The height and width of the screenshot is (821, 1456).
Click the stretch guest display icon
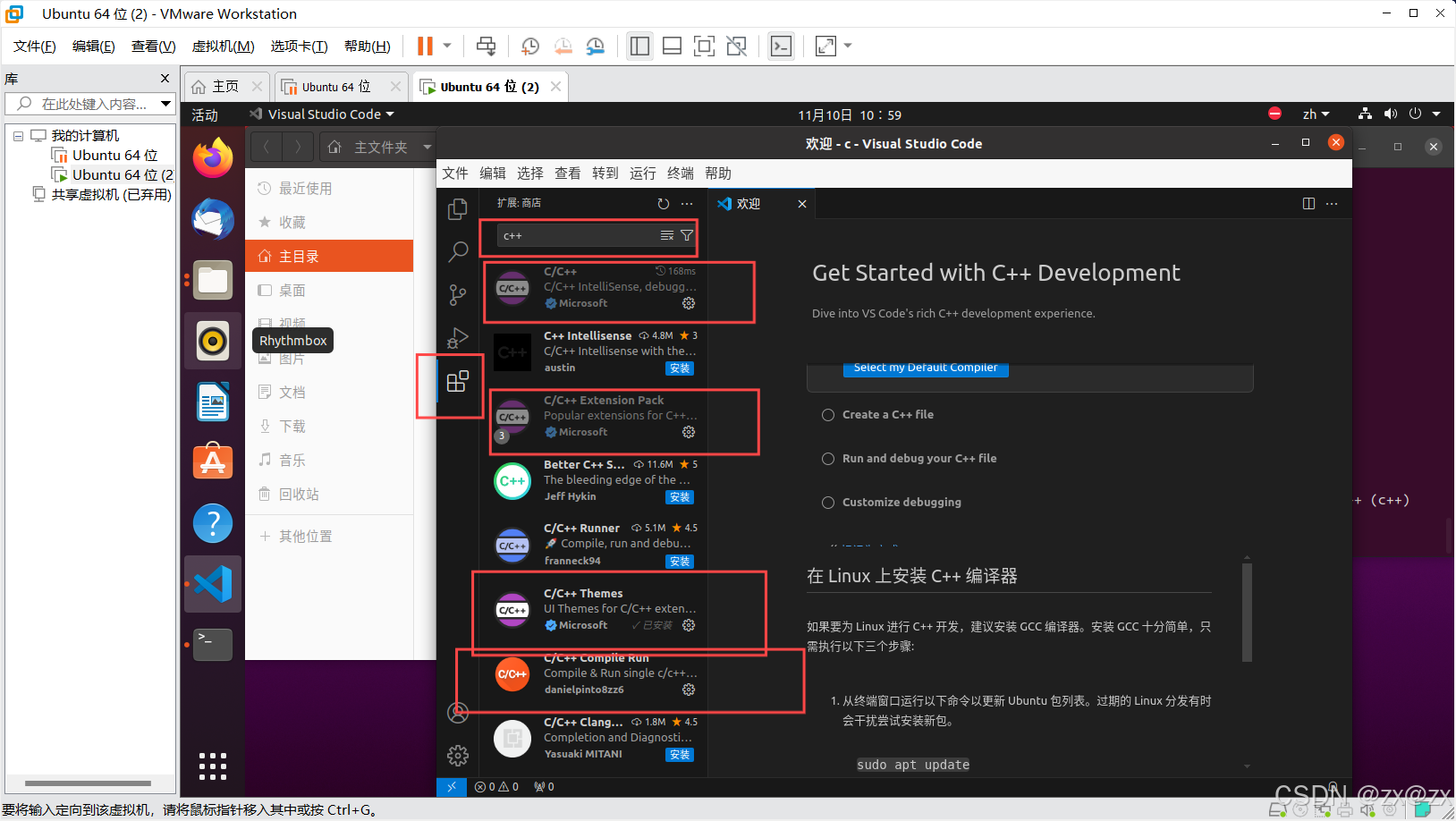pyautogui.click(x=825, y=46)
